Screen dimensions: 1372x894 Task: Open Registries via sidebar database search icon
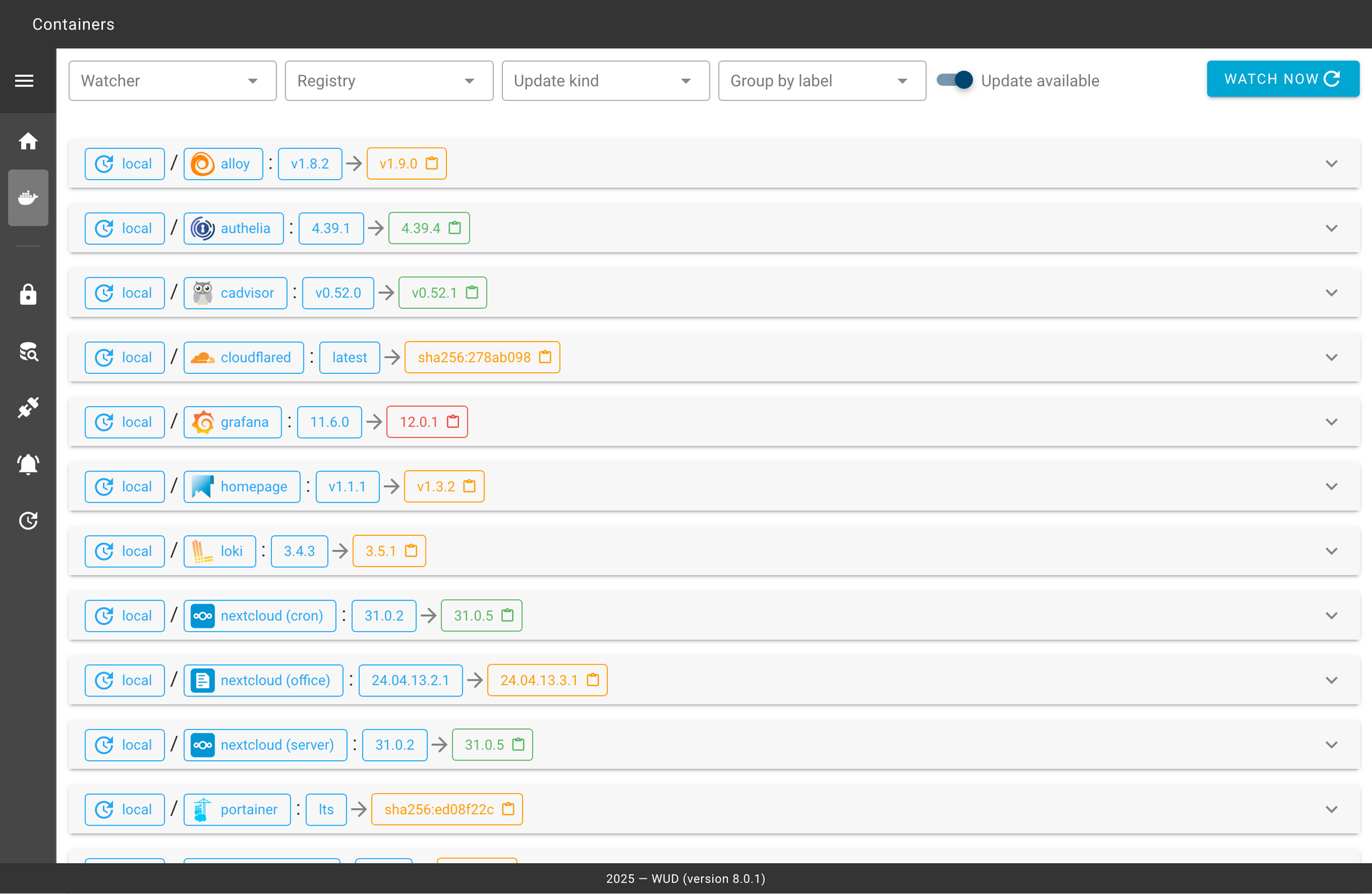pos(28,352)
